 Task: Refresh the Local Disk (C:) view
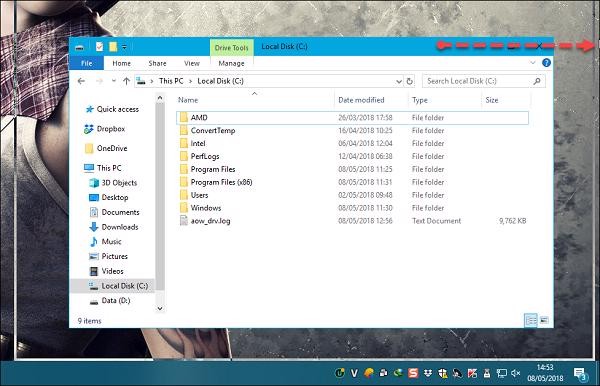click(x=409, y=81)
